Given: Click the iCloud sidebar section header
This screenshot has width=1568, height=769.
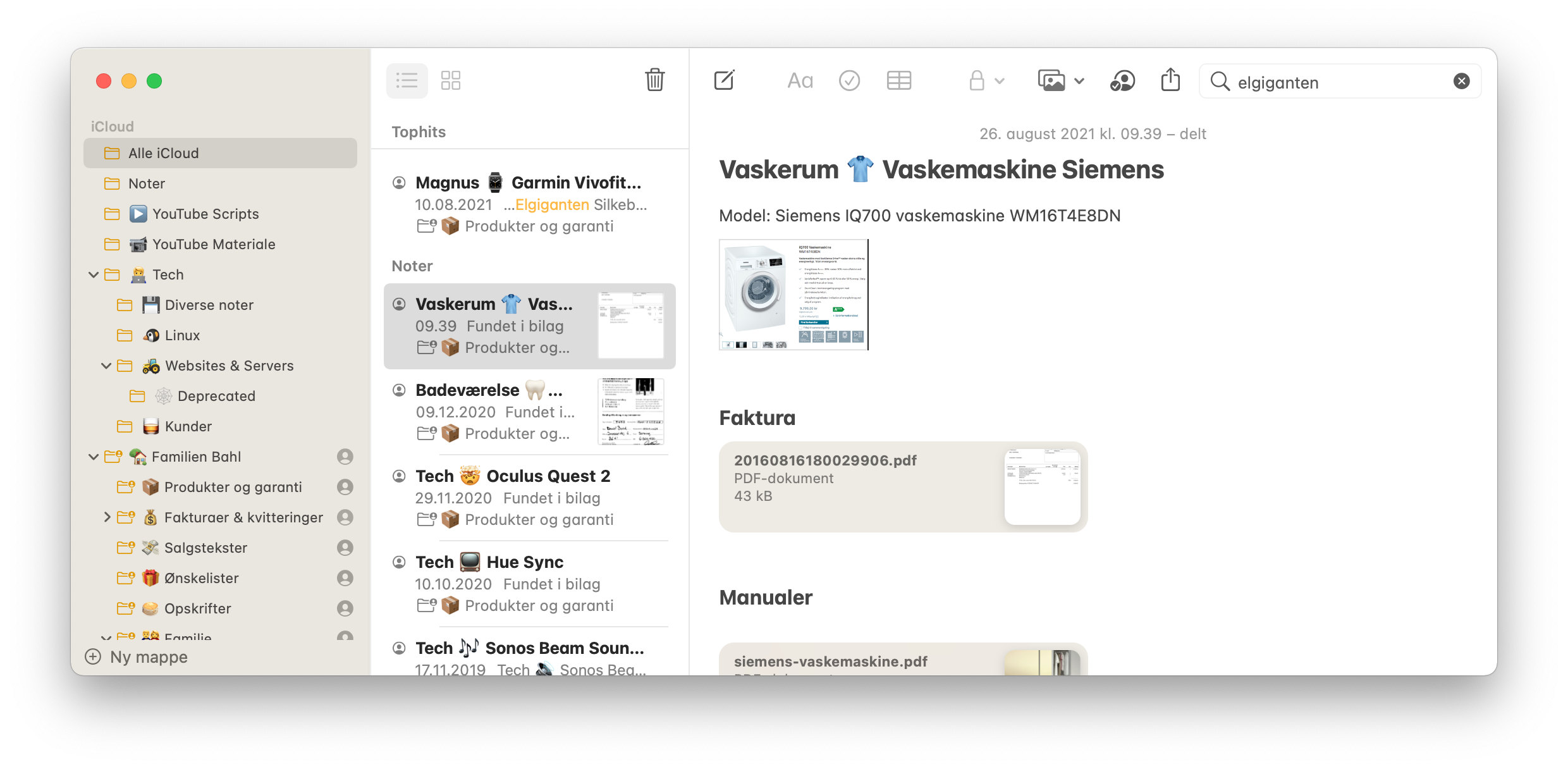Looking at the screenshot, I should pyautogui.click(x=113, y=126).
